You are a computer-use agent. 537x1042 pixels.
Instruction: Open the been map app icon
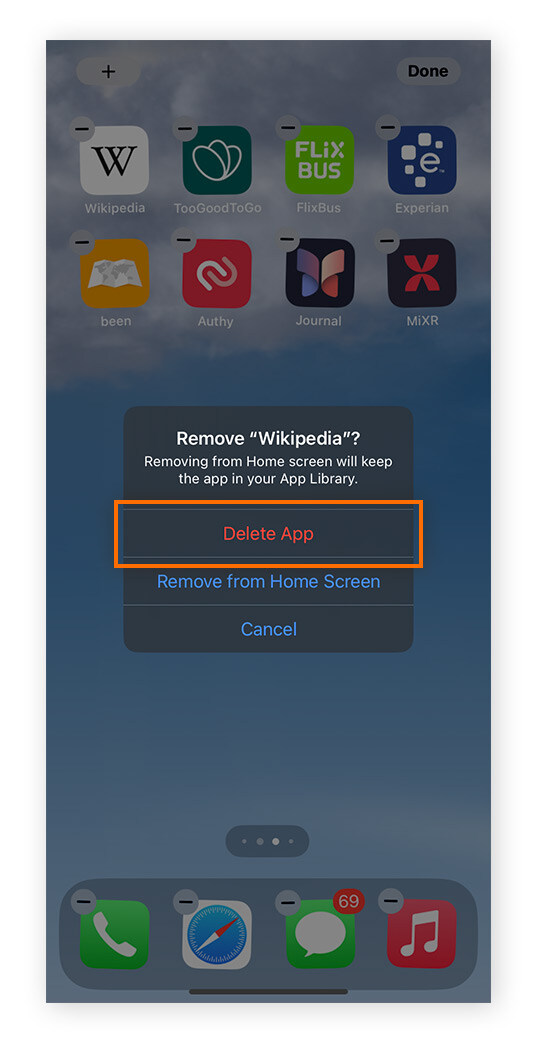[x=114, y=273]
